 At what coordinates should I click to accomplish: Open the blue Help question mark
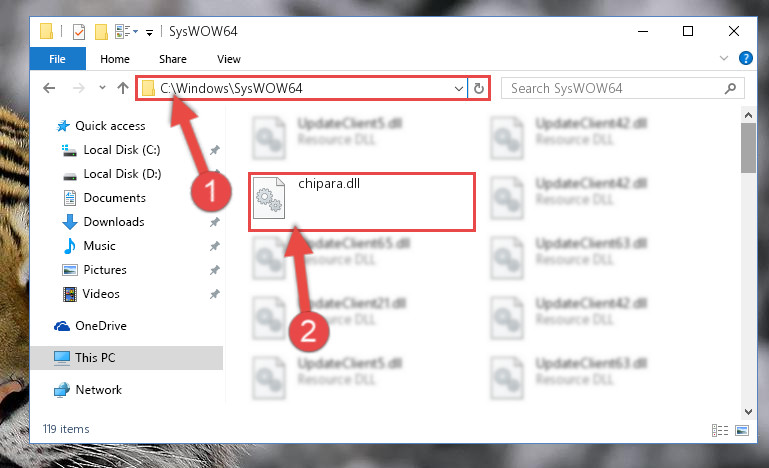(x=745, y=58)
